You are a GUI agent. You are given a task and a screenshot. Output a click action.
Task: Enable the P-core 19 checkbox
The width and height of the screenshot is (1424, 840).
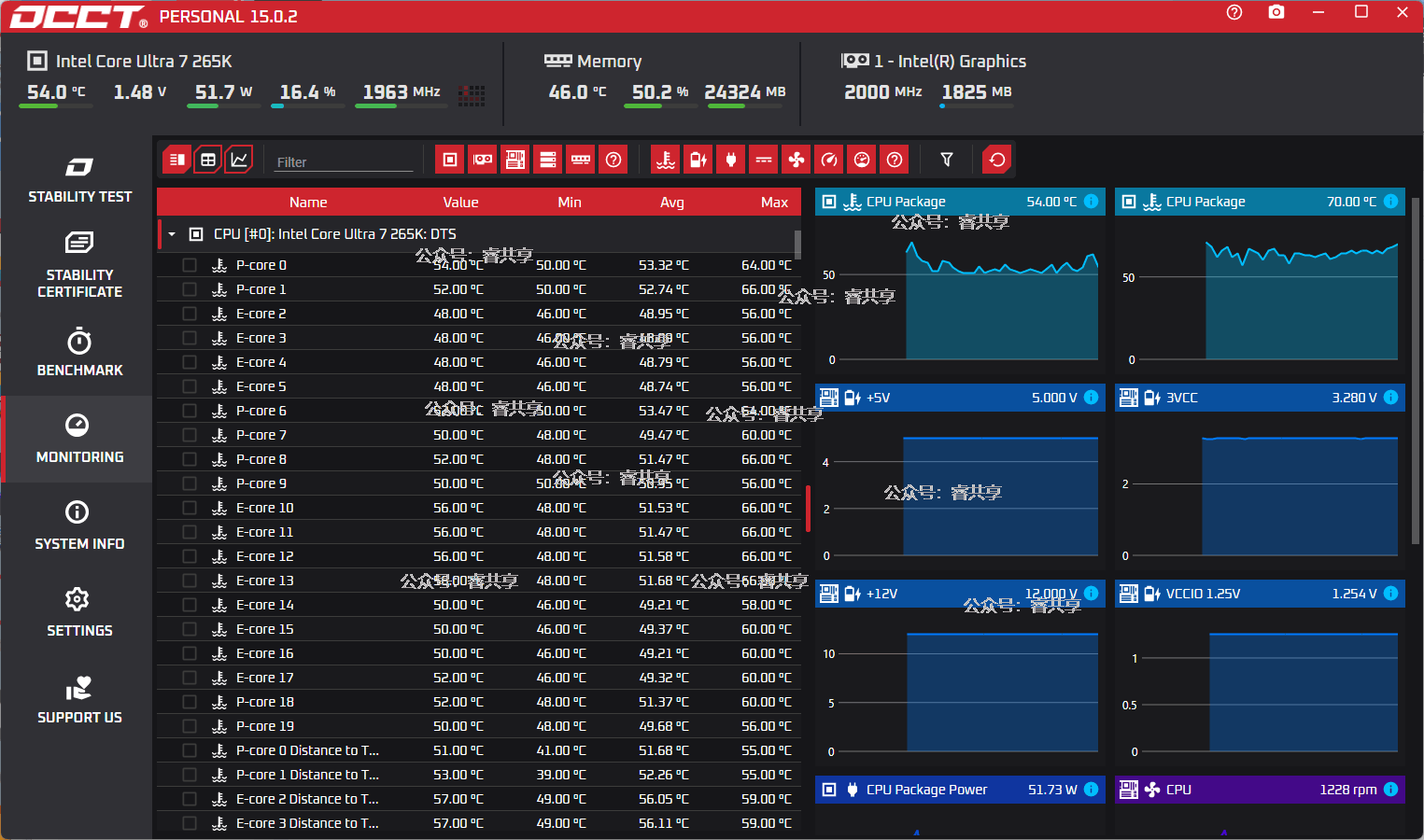[x=190, y=726]
